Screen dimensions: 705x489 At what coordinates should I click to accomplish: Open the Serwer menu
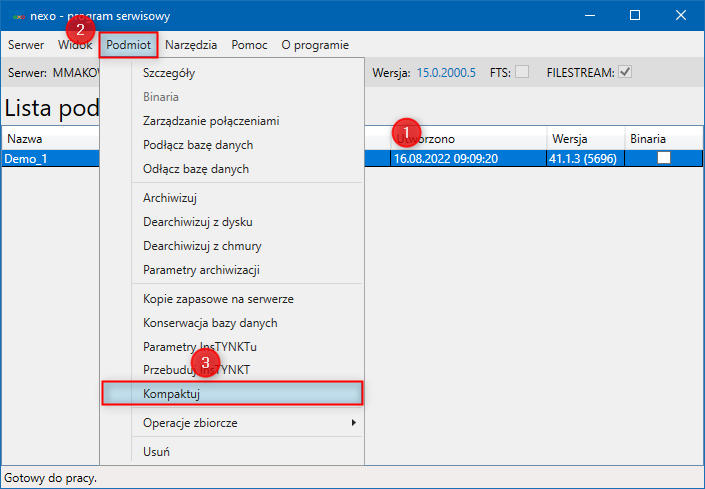click(x=26, y=45)
